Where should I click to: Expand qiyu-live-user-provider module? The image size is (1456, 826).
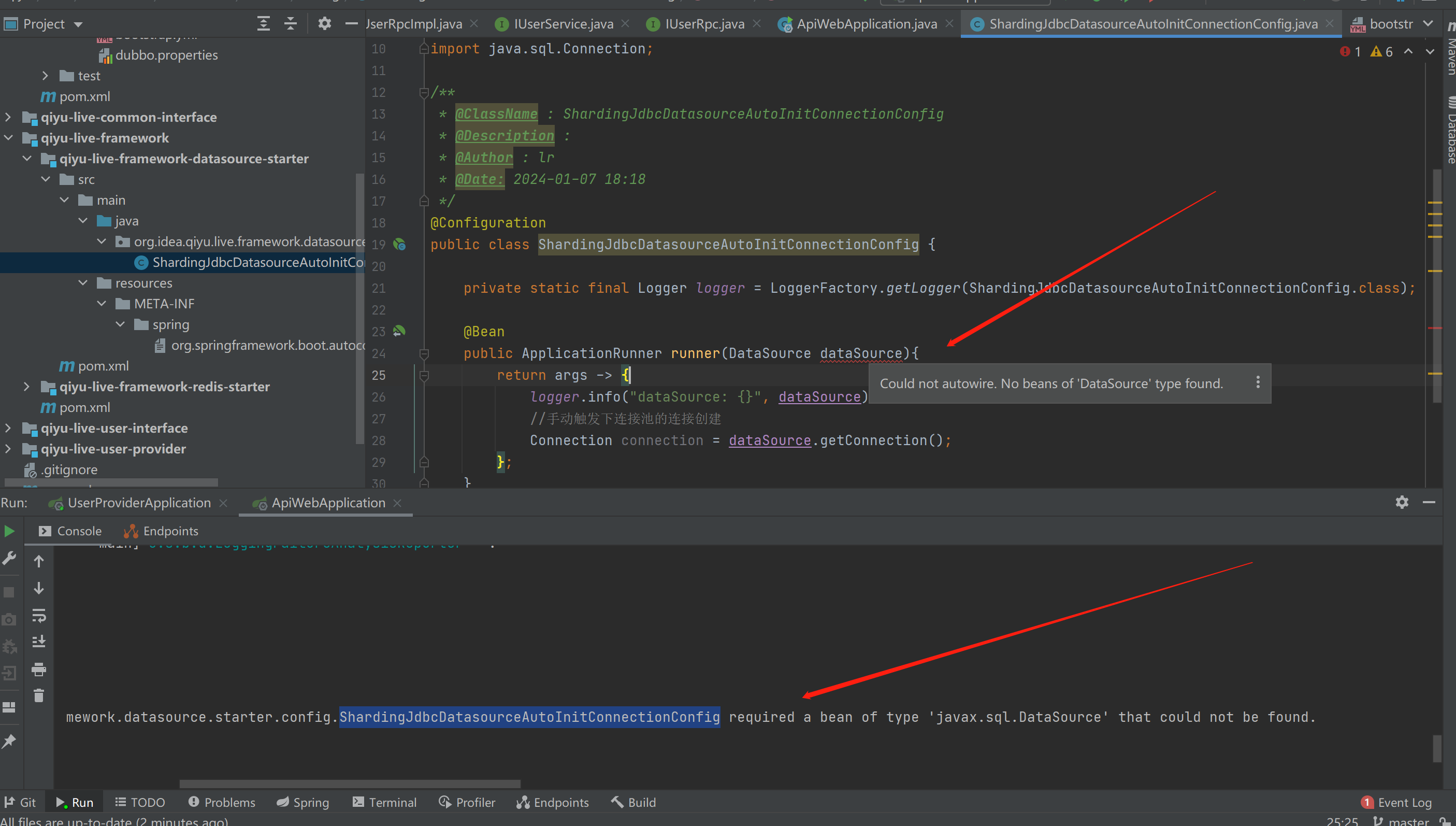point(8,449)
